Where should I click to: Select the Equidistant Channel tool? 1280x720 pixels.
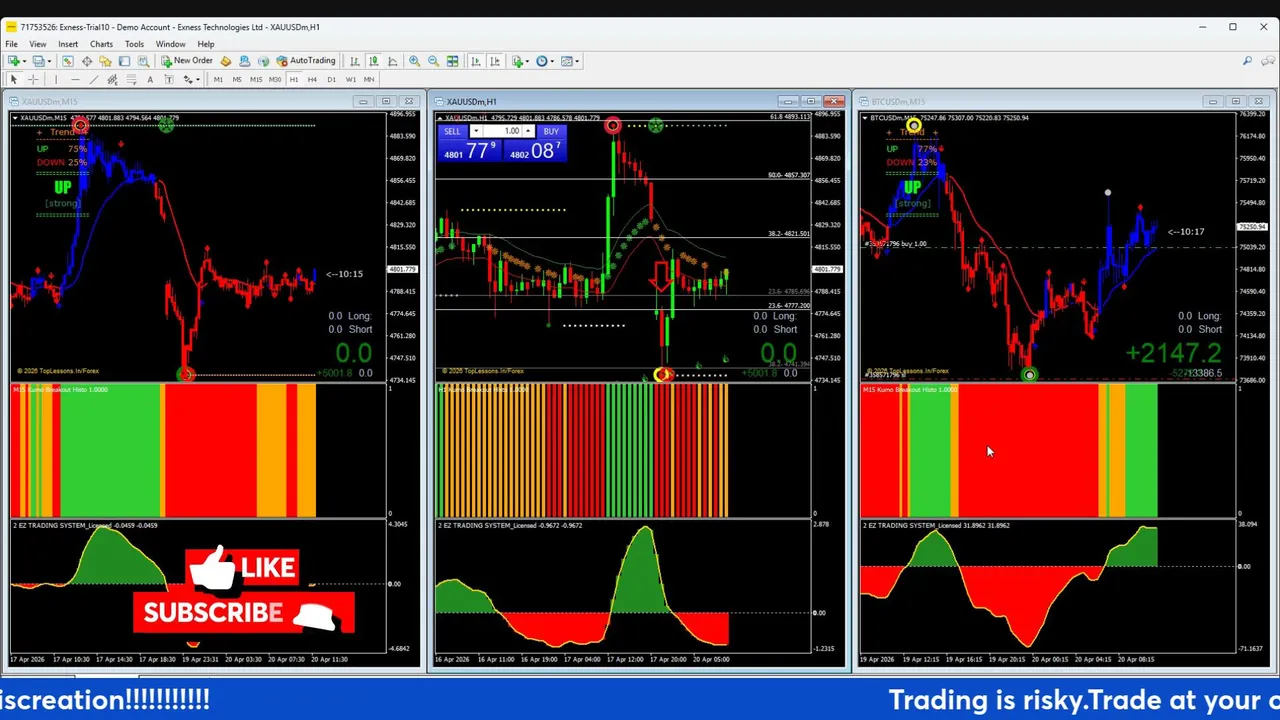[112, 79]
